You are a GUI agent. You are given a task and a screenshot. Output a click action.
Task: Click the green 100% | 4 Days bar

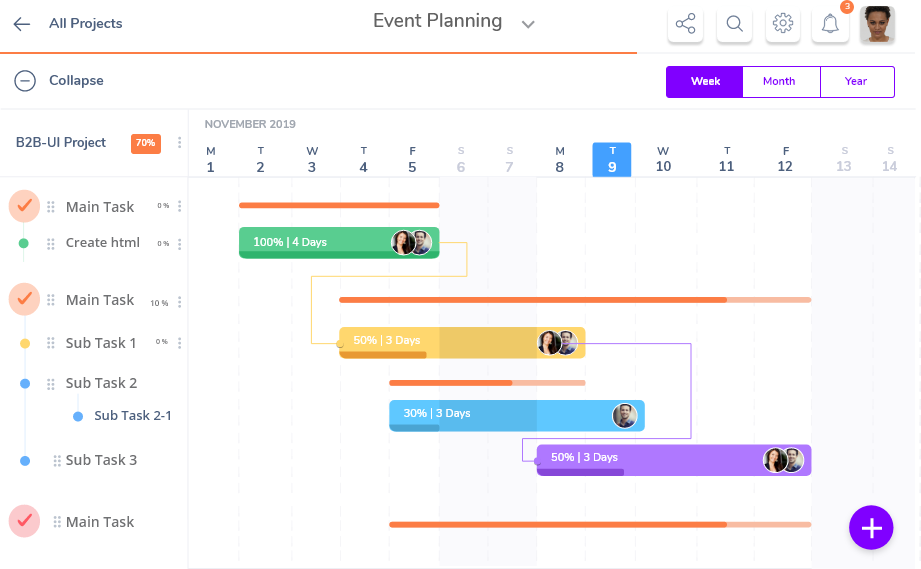[339, 243]
